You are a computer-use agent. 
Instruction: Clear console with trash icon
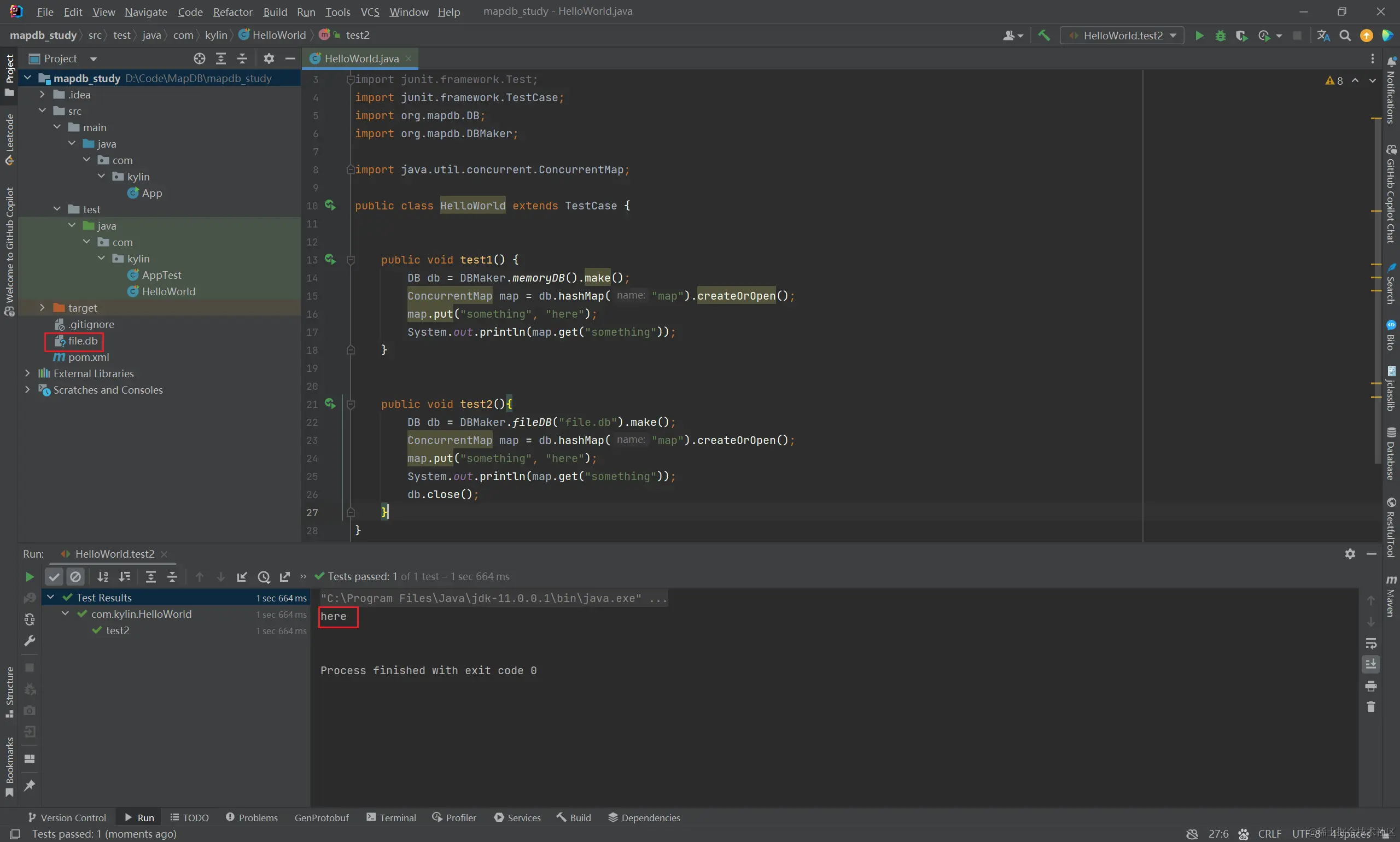(x=1371, y=707)
